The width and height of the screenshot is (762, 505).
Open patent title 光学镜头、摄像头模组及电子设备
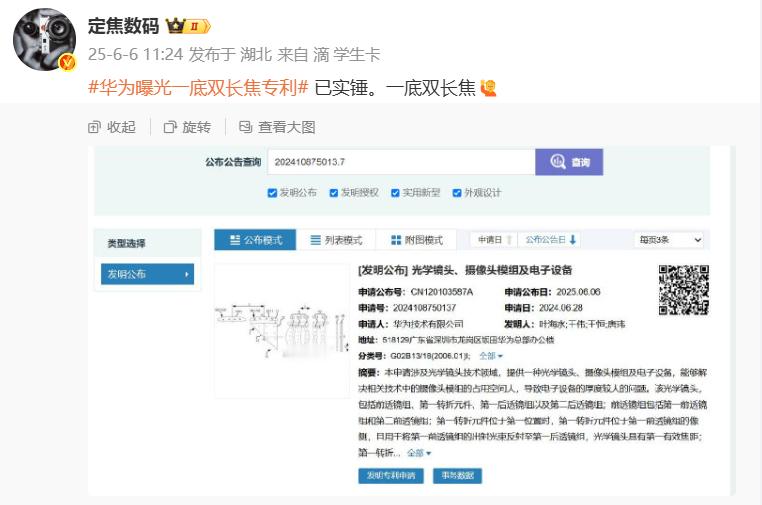491,270
